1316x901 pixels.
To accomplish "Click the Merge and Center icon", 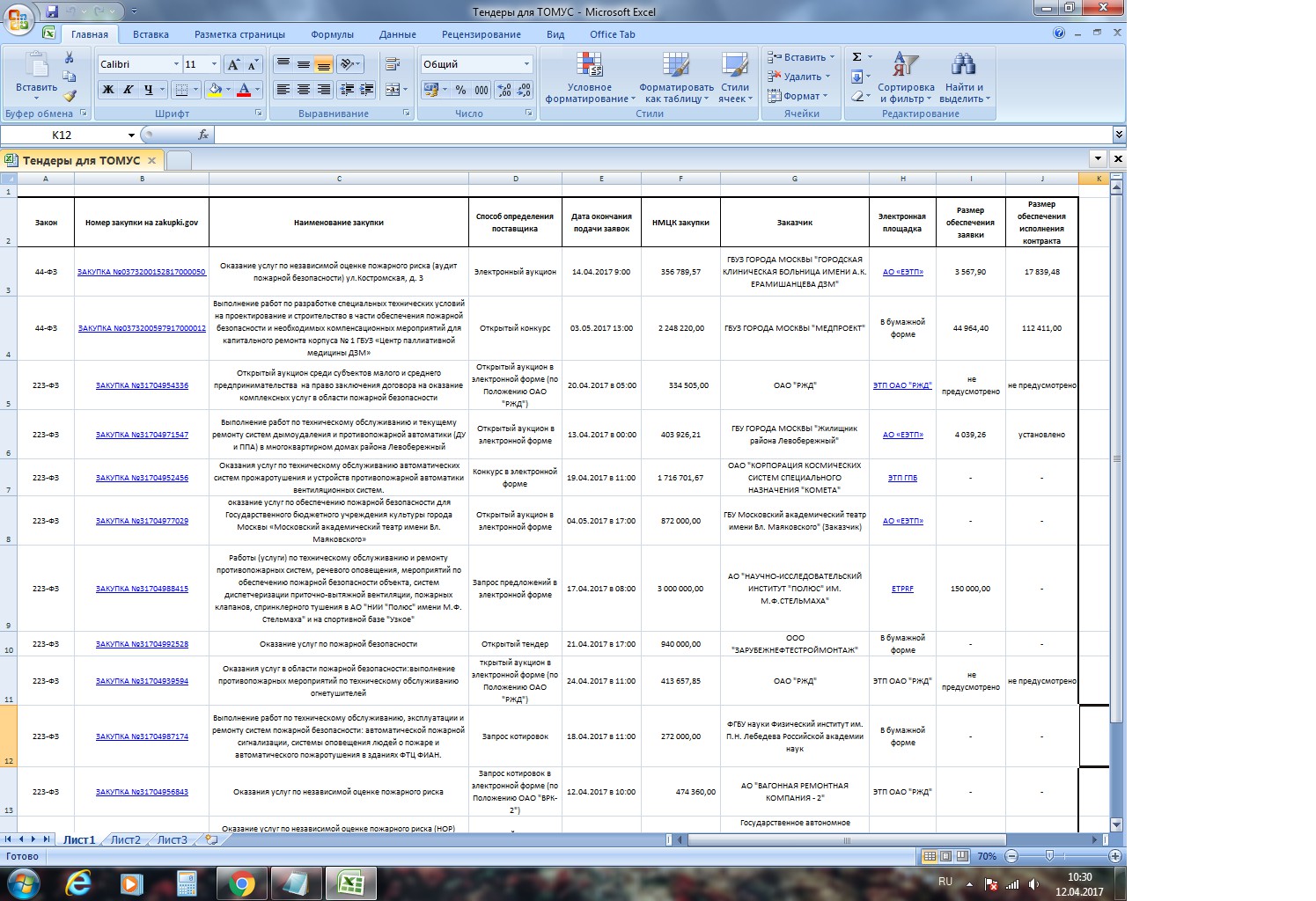I will [393, 90].
